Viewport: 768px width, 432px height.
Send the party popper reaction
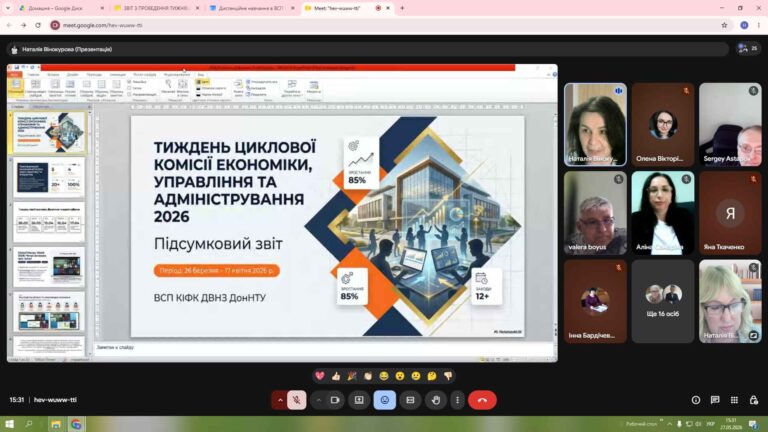point(352,376)
